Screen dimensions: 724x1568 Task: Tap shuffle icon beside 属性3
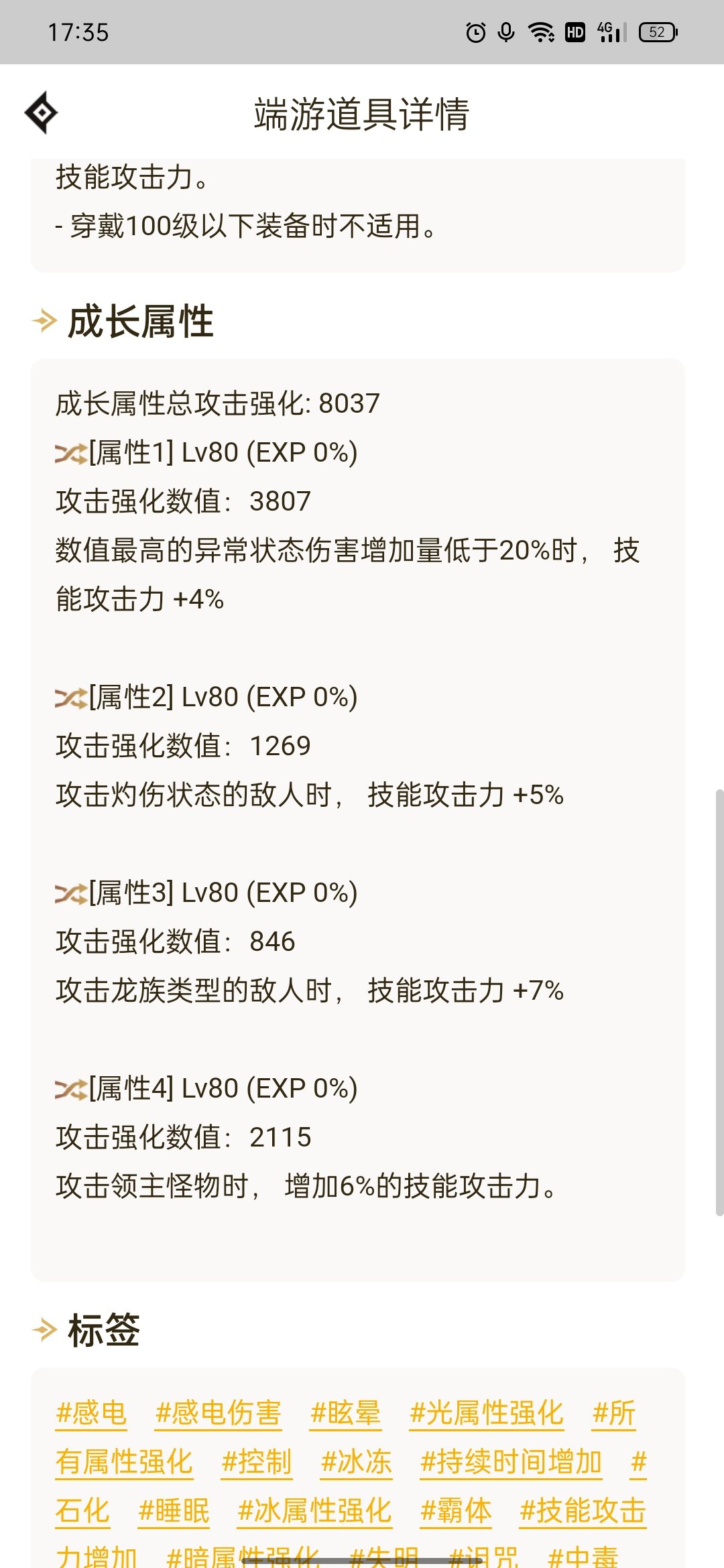71,894
